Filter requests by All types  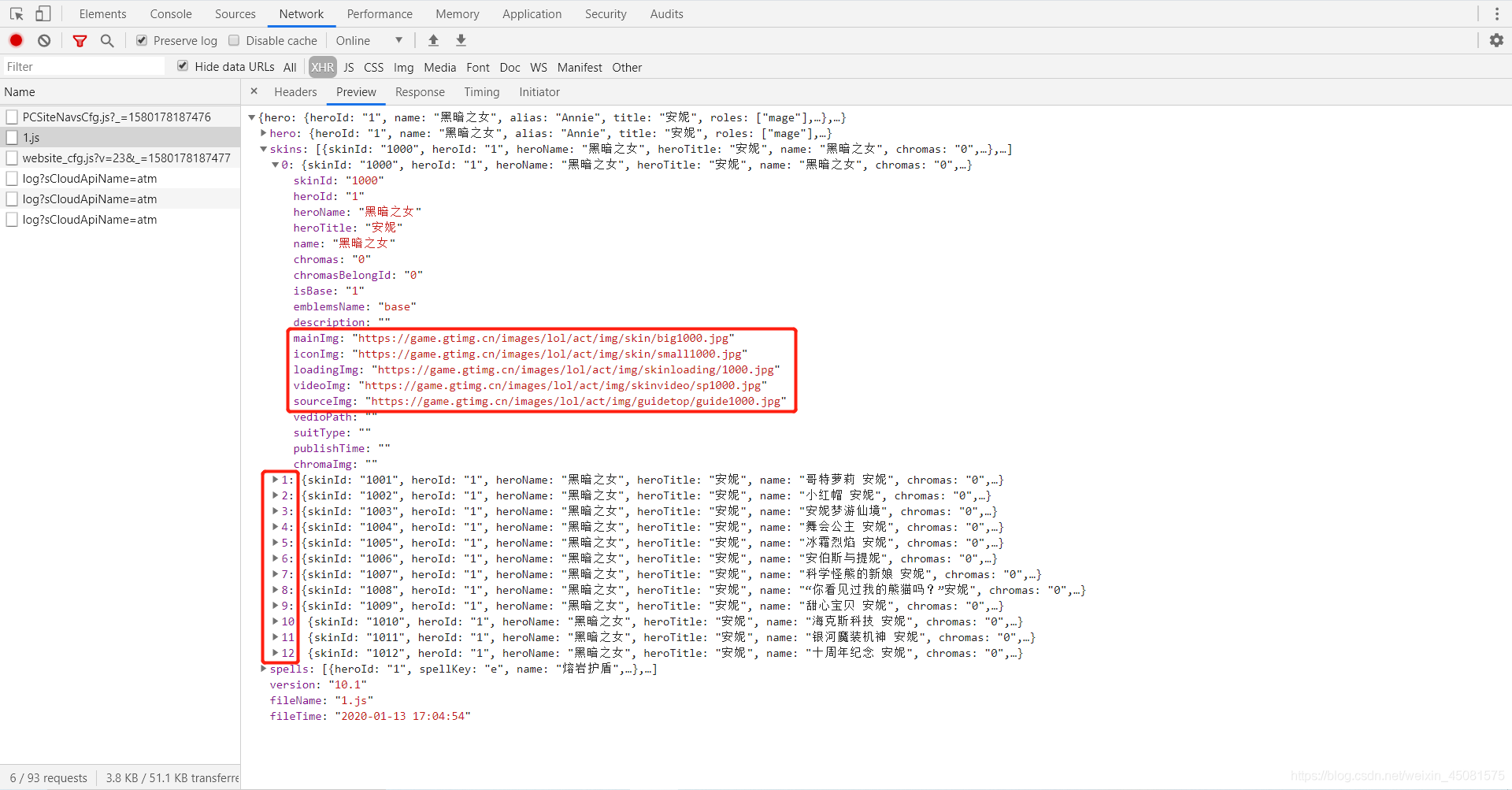click(x=290, y=67)
